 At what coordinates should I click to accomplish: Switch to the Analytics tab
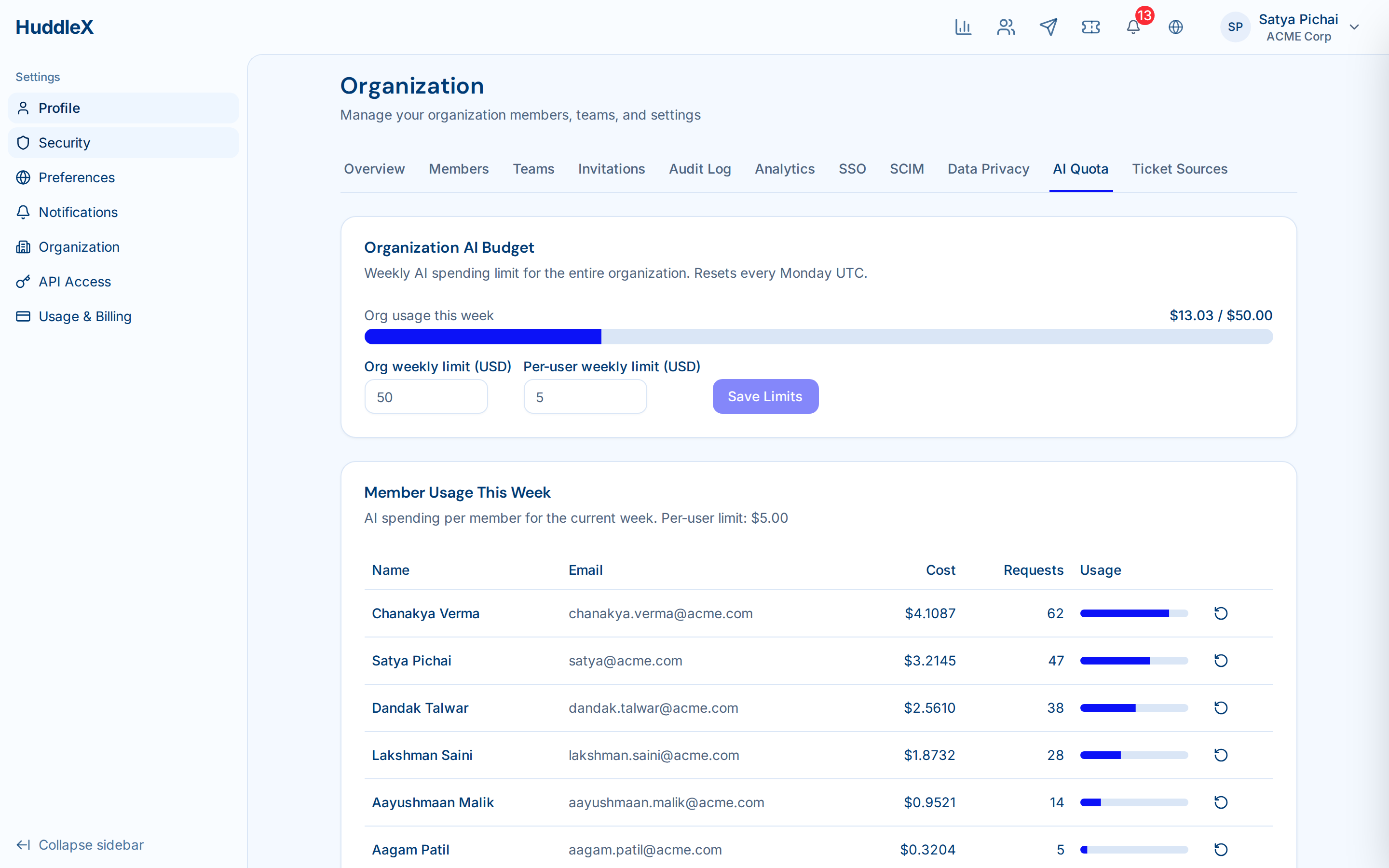(785, 169)
